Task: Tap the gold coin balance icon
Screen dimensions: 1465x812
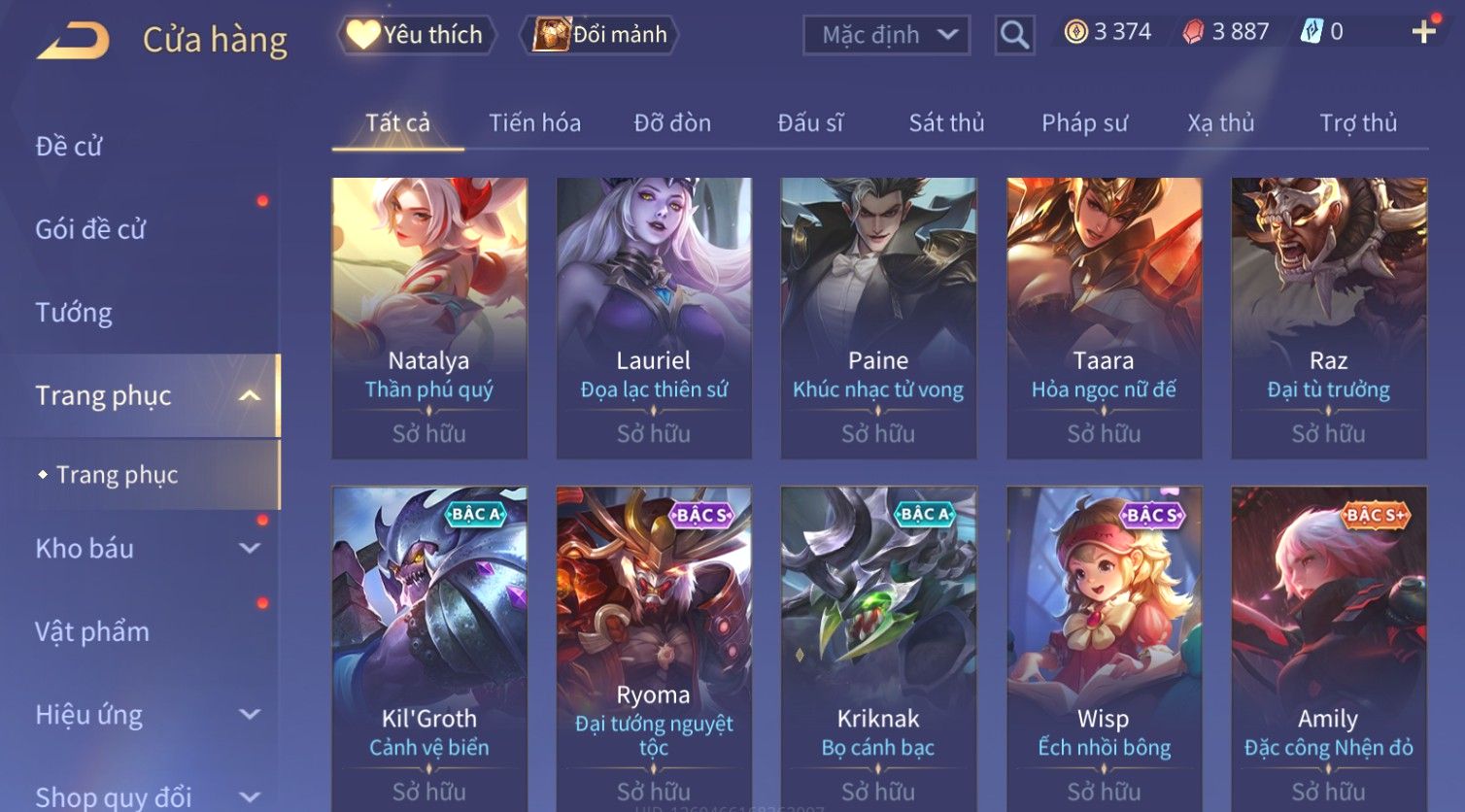Action: [x=1075, y=32]
